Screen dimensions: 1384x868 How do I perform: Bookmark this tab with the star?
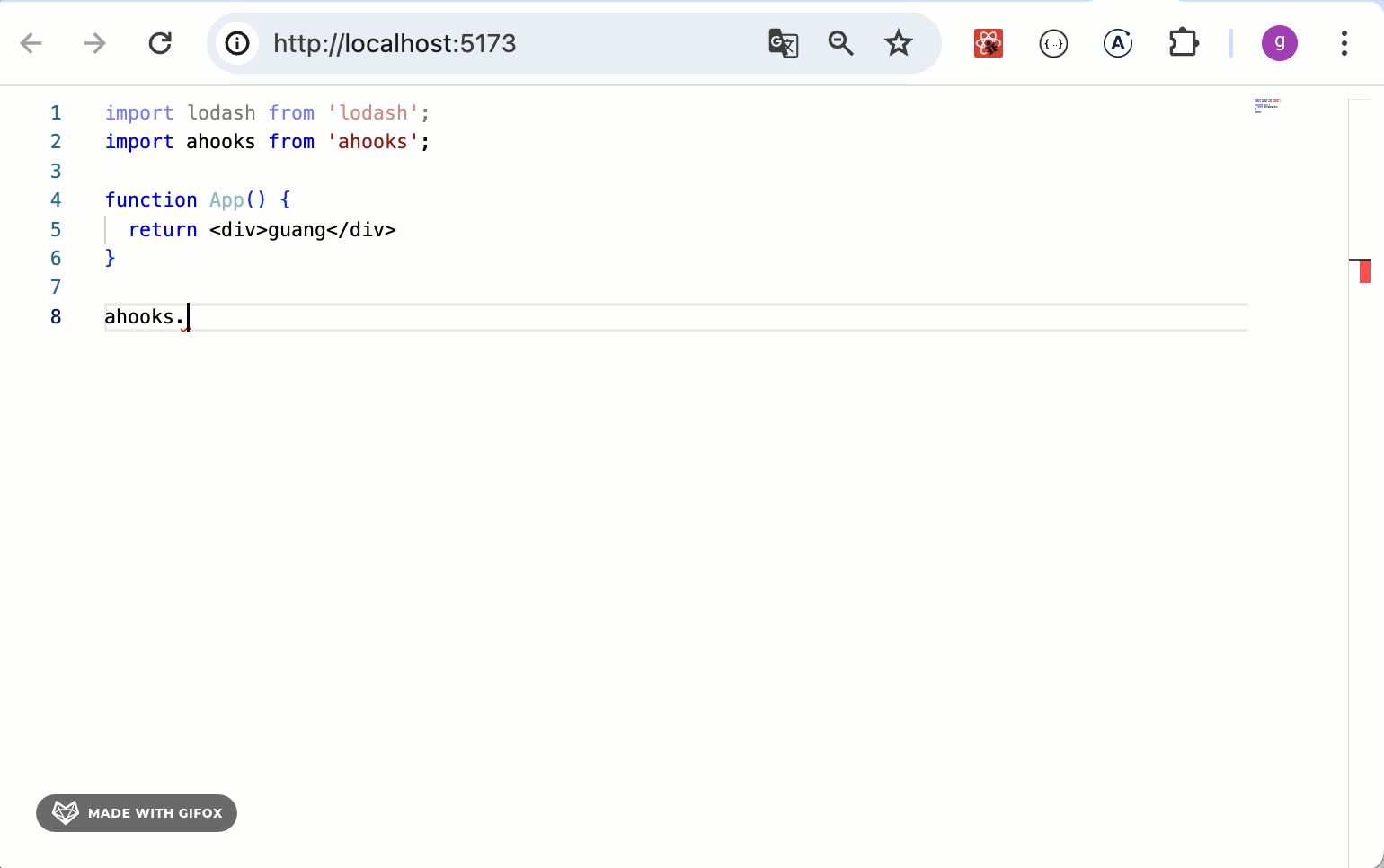(899, 43)
